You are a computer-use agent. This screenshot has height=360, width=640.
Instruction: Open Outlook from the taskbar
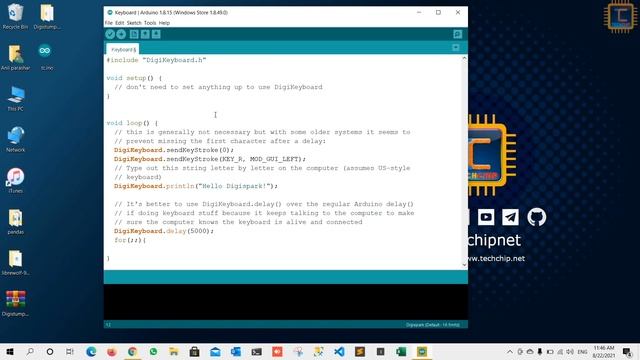tap(236, 351)
